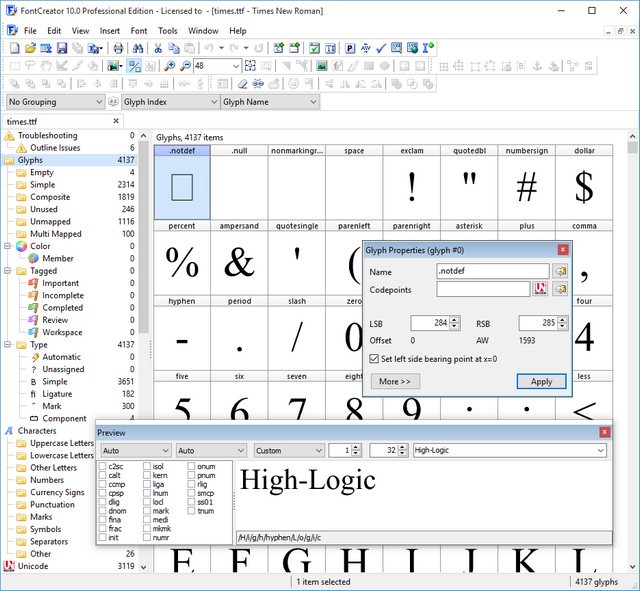Click the Unicode icon next to Codepoints field

pos(541,289)
